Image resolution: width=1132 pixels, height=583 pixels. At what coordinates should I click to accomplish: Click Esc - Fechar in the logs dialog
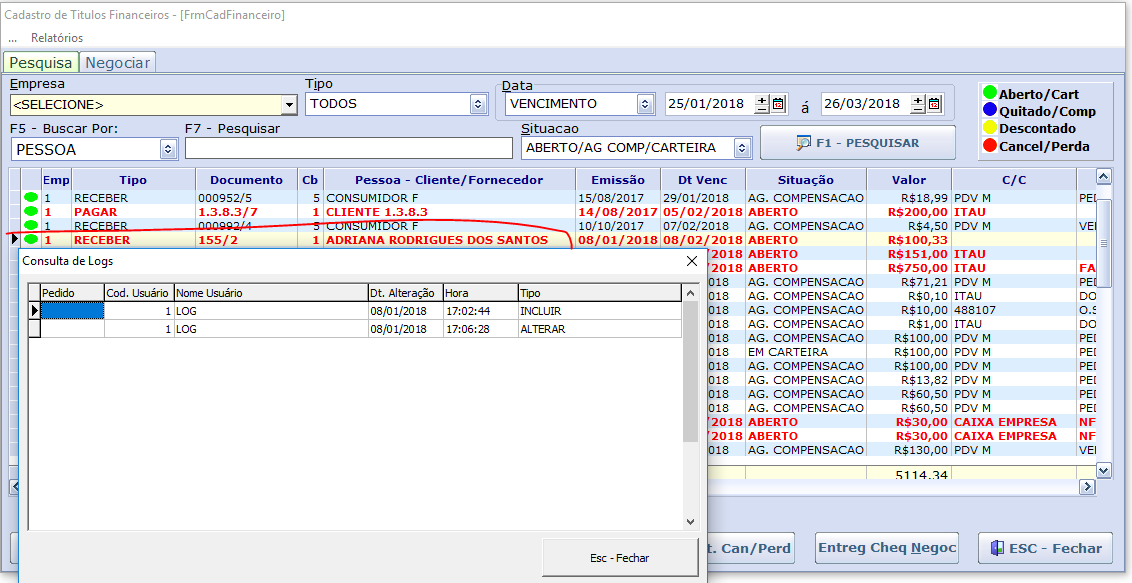tap(619, 557)
